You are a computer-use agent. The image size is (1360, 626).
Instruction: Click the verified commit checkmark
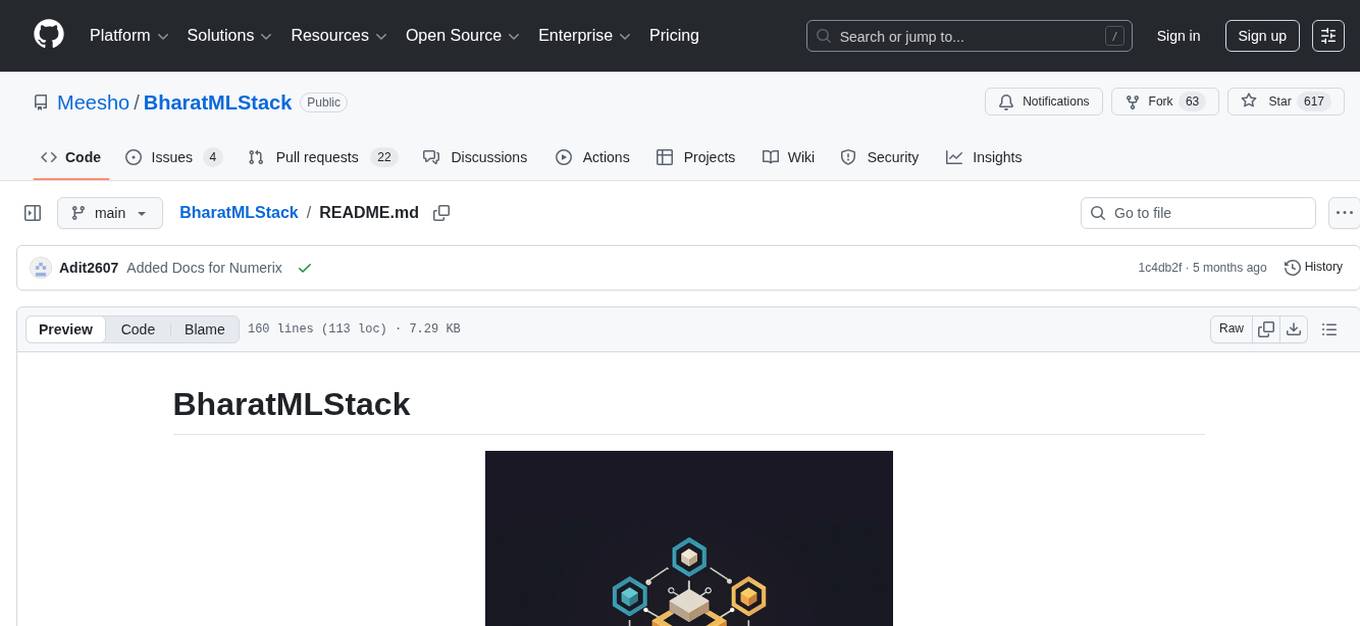click(x=304, y=268)
